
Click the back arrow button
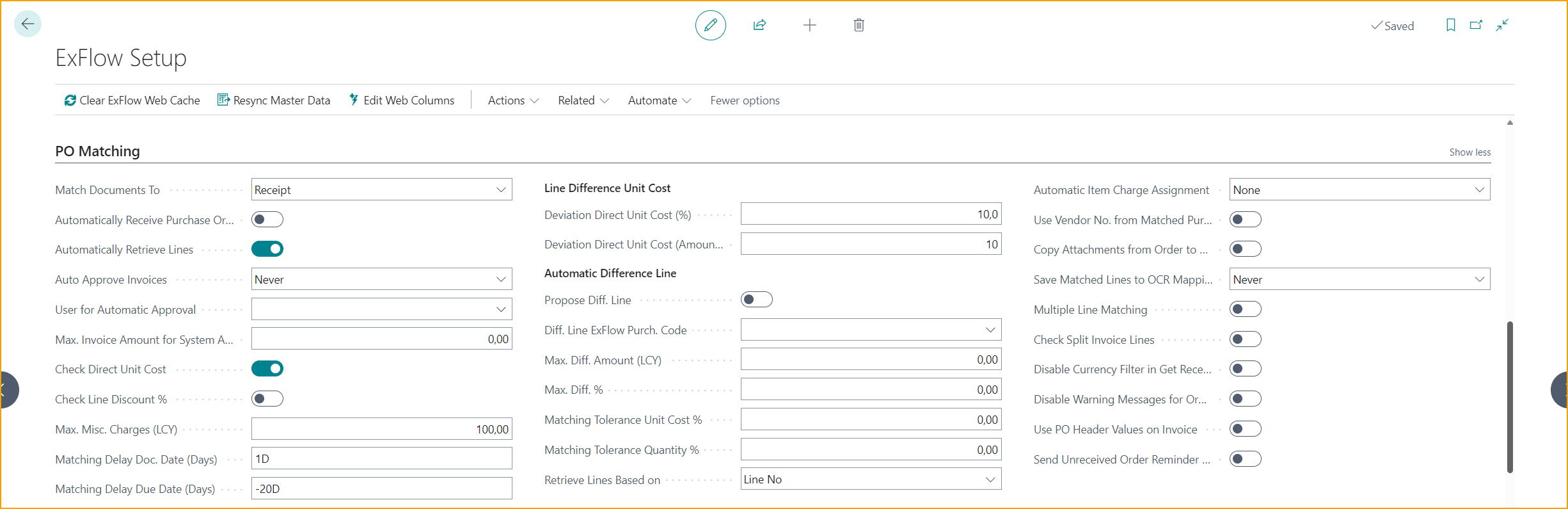pyautogui.click(x=28, y=24)
